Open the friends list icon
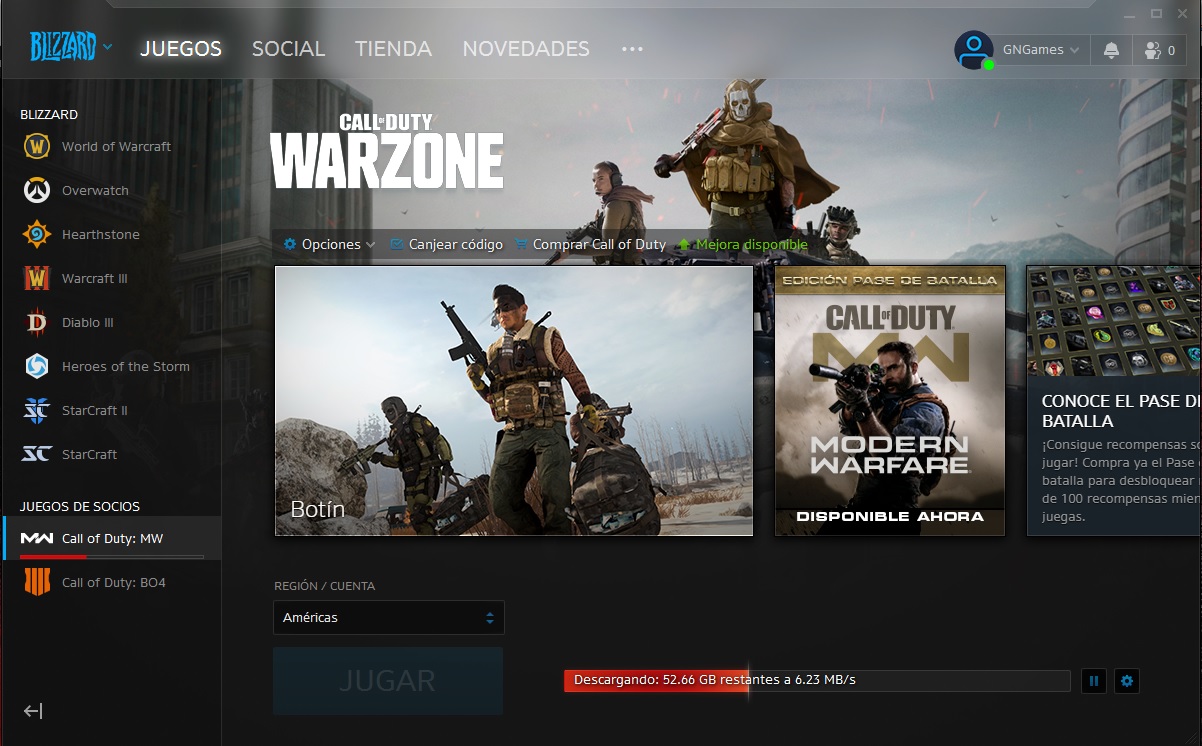The width and height of the screenshot is (1202, 746). point(1160,50)
